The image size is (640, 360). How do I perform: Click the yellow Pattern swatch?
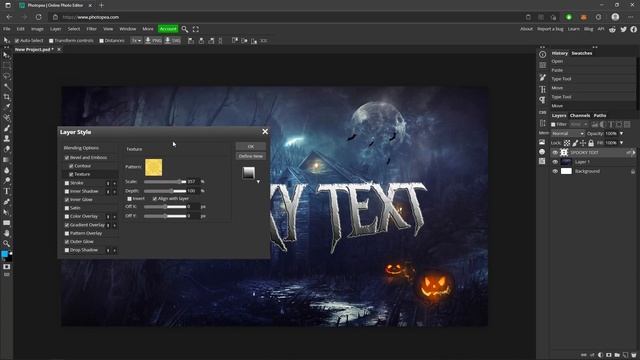153,167
